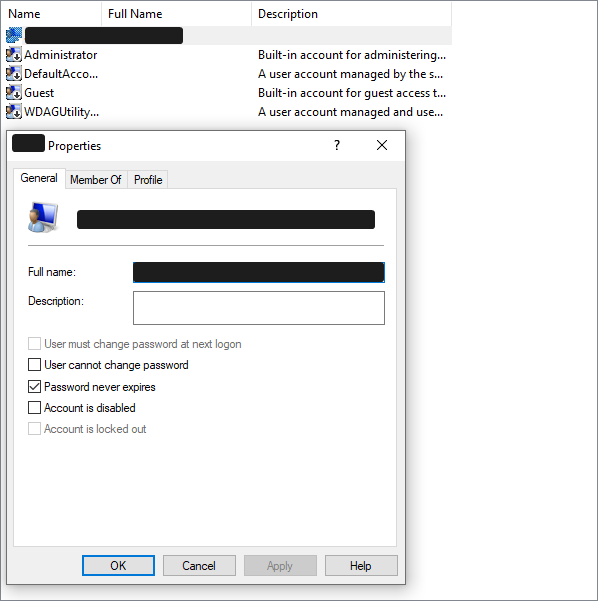
Task: Enable User cannot change password
Action: [34, 365]
